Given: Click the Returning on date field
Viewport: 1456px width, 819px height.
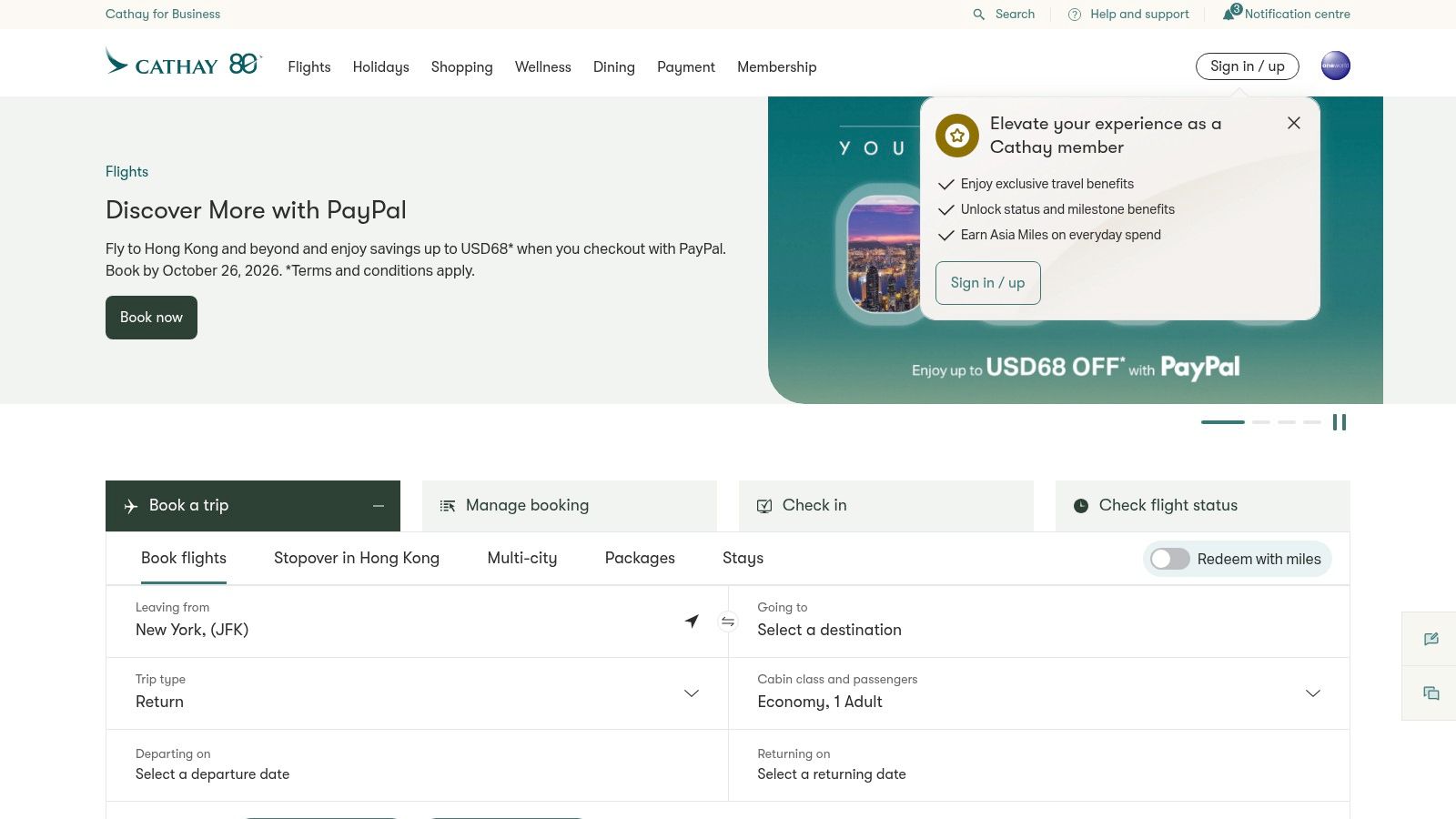Looking at the screenshot, I should click(1039, 765).
